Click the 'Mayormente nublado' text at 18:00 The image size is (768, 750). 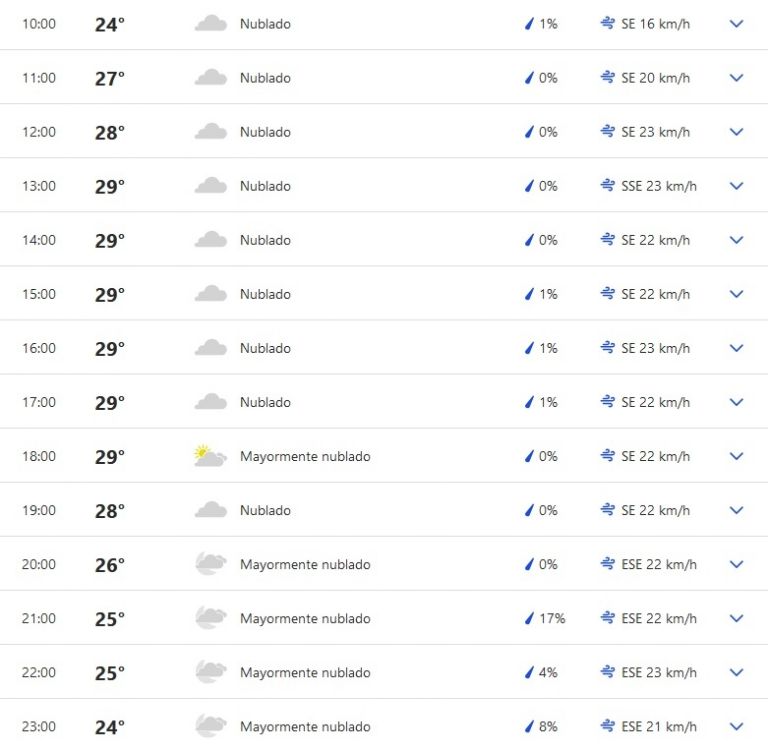coord(305,456)
